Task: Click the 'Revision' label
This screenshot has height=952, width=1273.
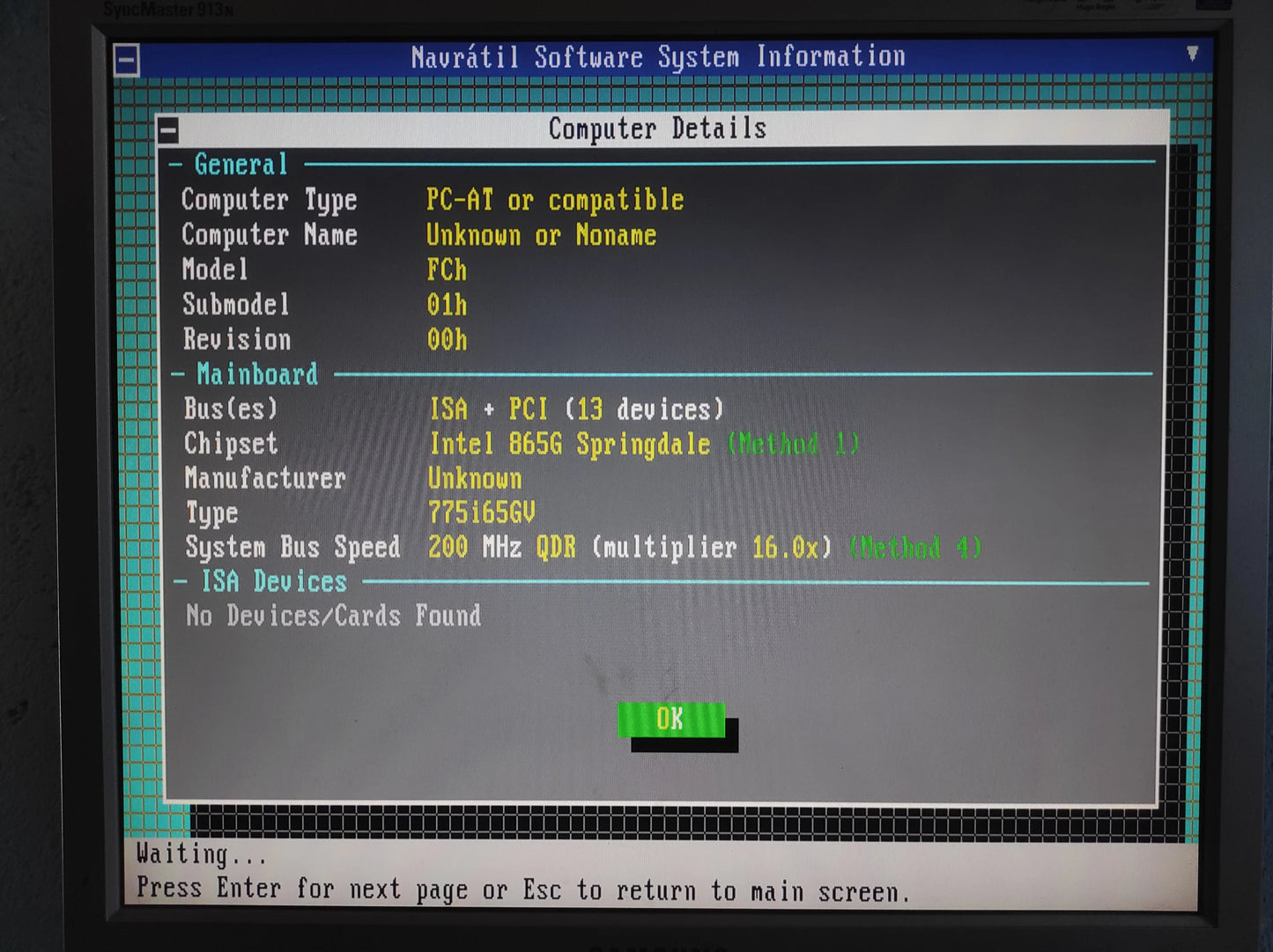Action: click(236, 340)
